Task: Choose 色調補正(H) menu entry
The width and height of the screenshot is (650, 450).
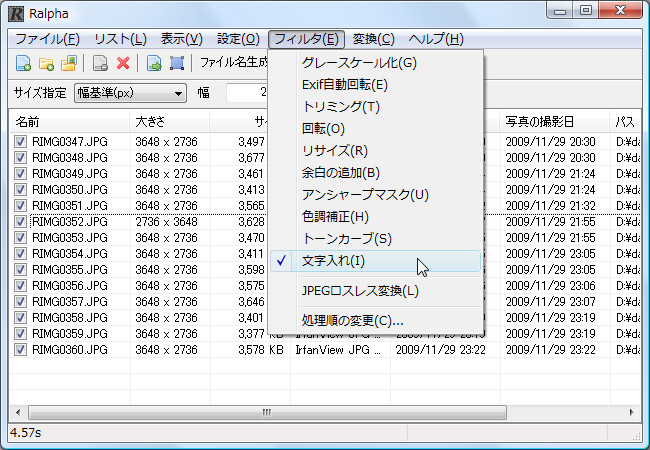Action: [x=375, y=217]
